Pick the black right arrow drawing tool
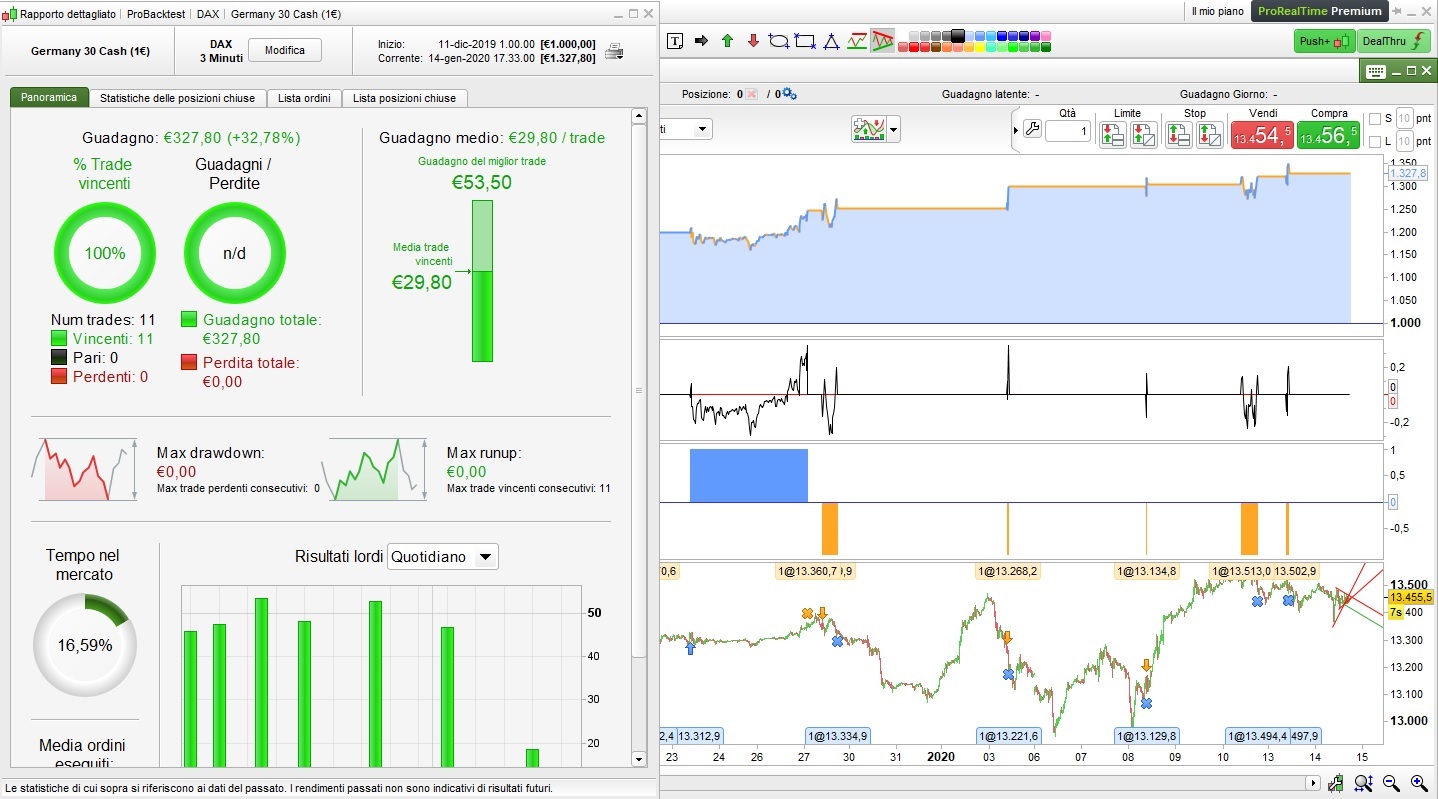Image resolution: width=1438 pixels, height=799 pixels. pyautogui.click(x=701, y=41)
